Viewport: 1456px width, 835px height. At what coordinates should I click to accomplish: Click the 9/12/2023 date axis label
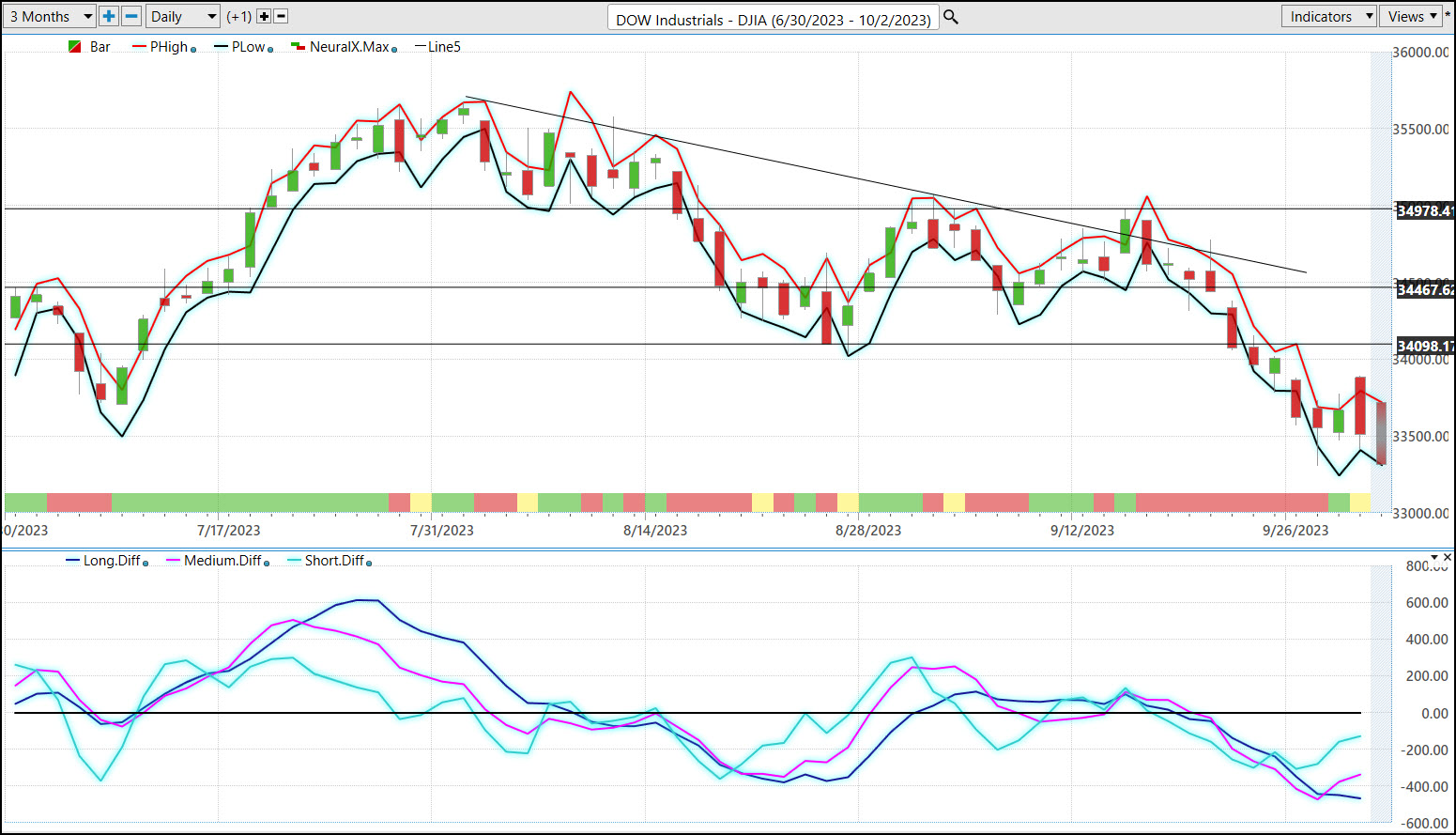tap(1082, 531)
